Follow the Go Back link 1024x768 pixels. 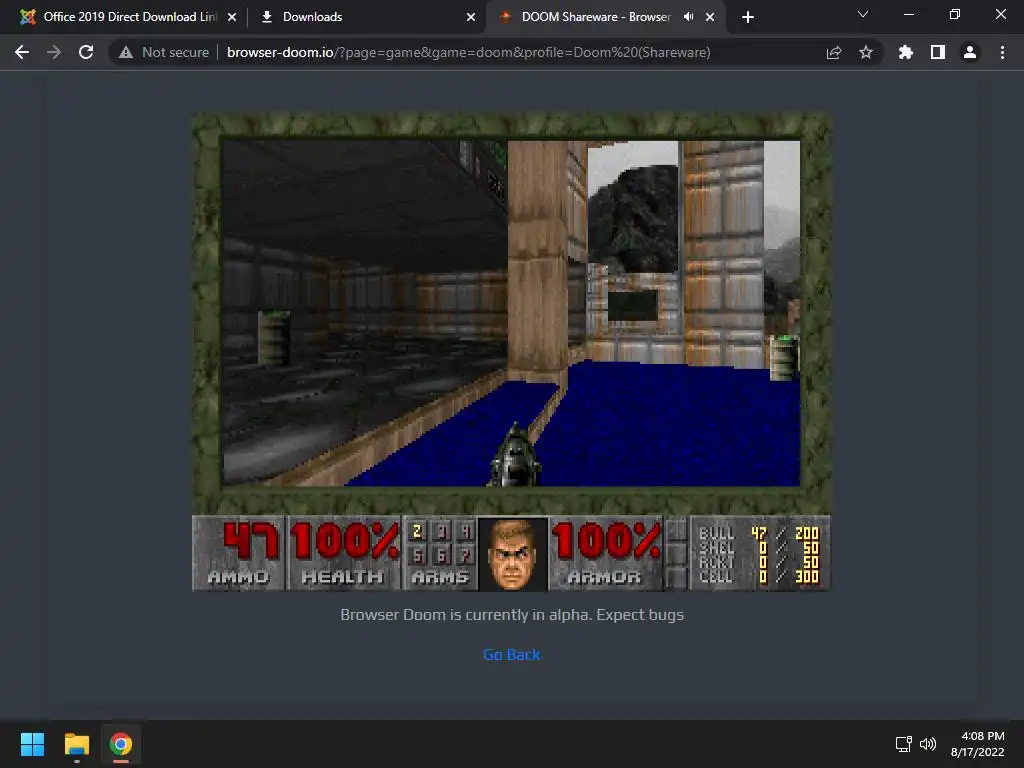[511, 654]
